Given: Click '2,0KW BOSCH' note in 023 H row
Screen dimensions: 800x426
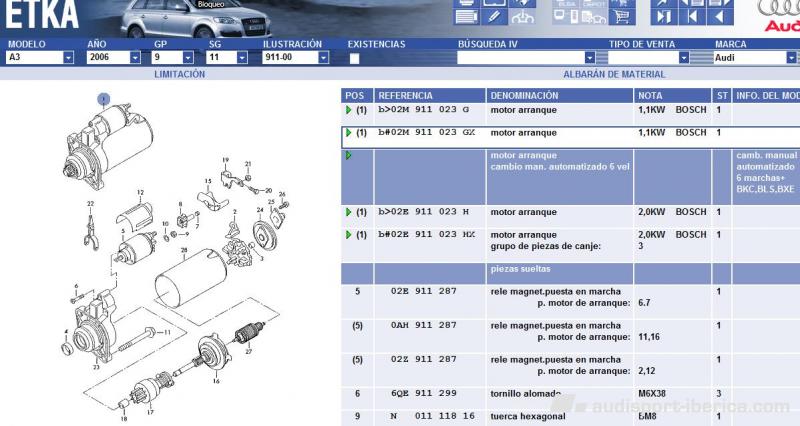Looking at the screenshot, I should 672,212.
